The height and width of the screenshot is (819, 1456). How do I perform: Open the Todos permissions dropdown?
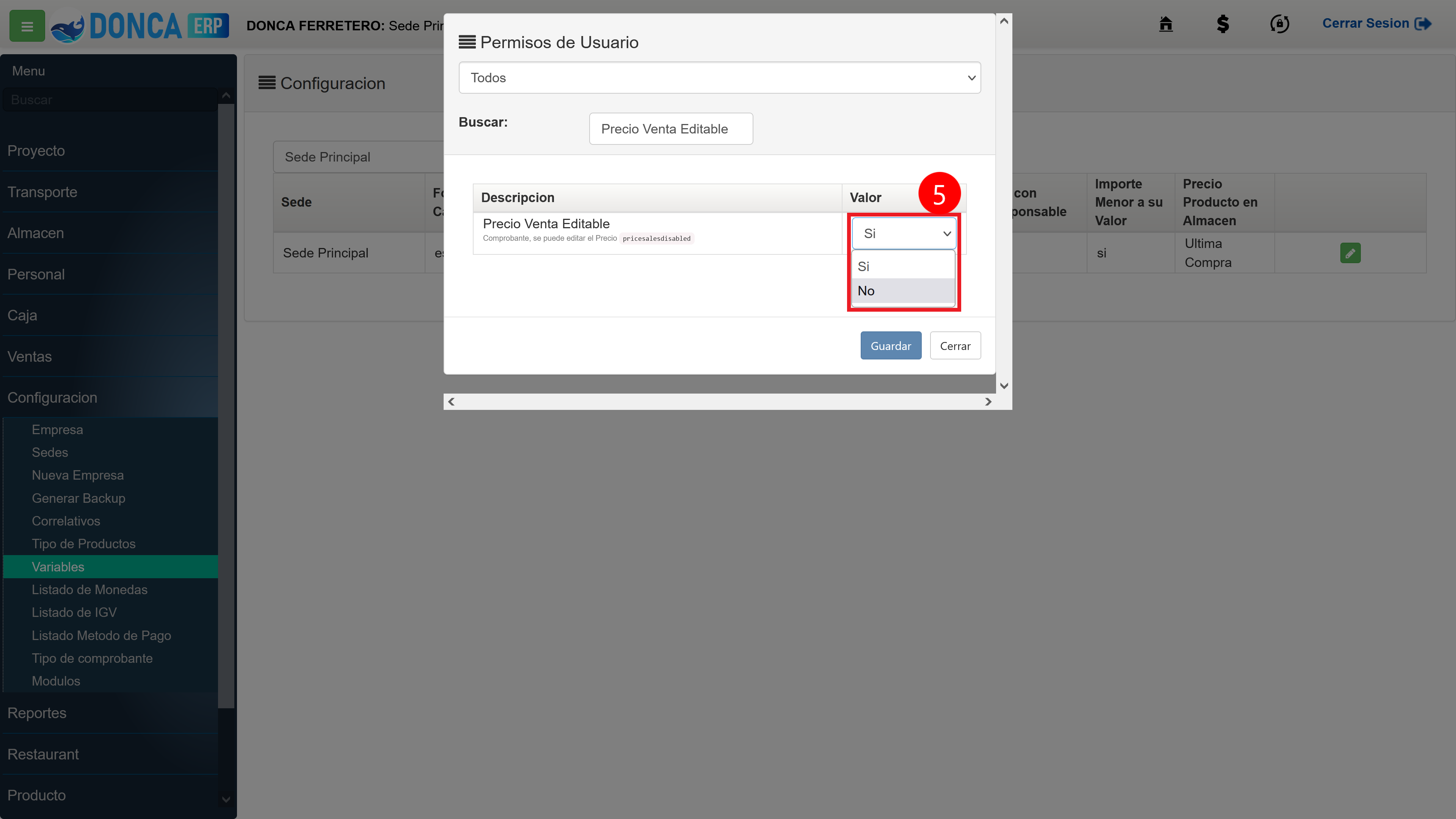720,78
